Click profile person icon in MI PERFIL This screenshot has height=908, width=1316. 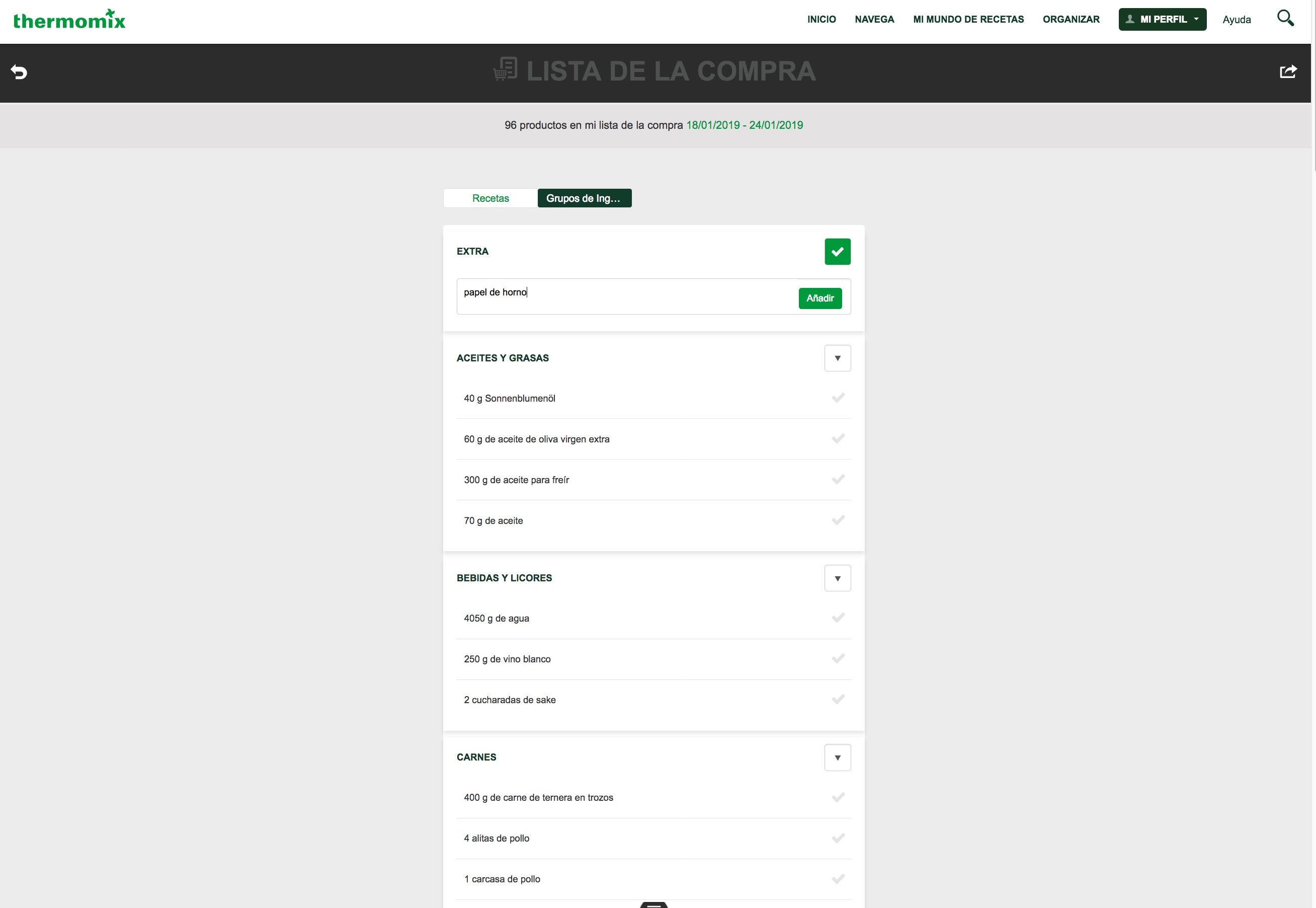[1130, 19]
